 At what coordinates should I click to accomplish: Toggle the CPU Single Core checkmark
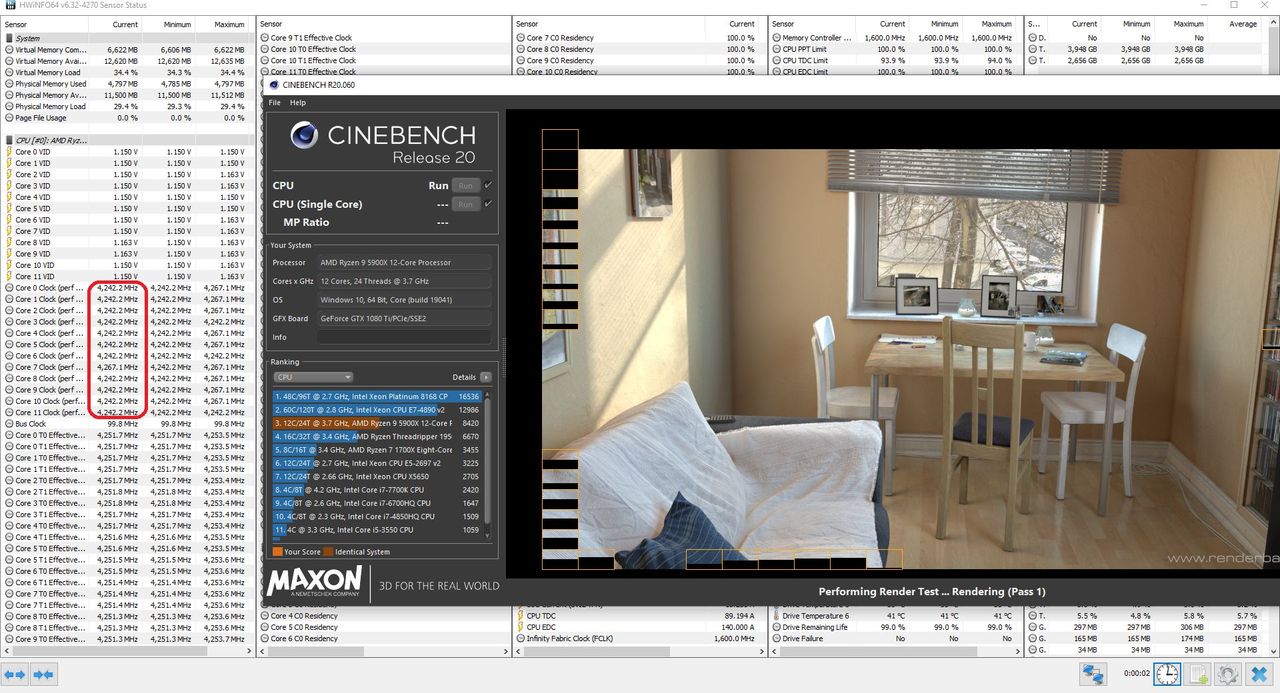tap(488, 204)
